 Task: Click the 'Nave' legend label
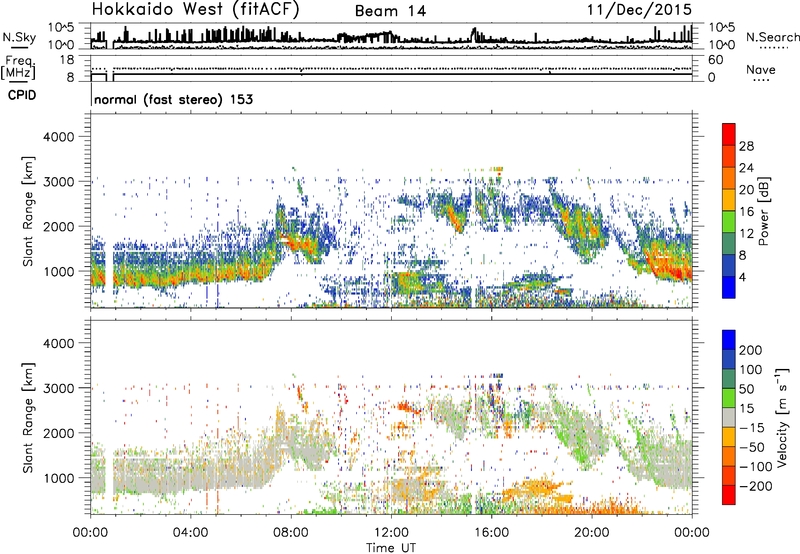[760, 69]
